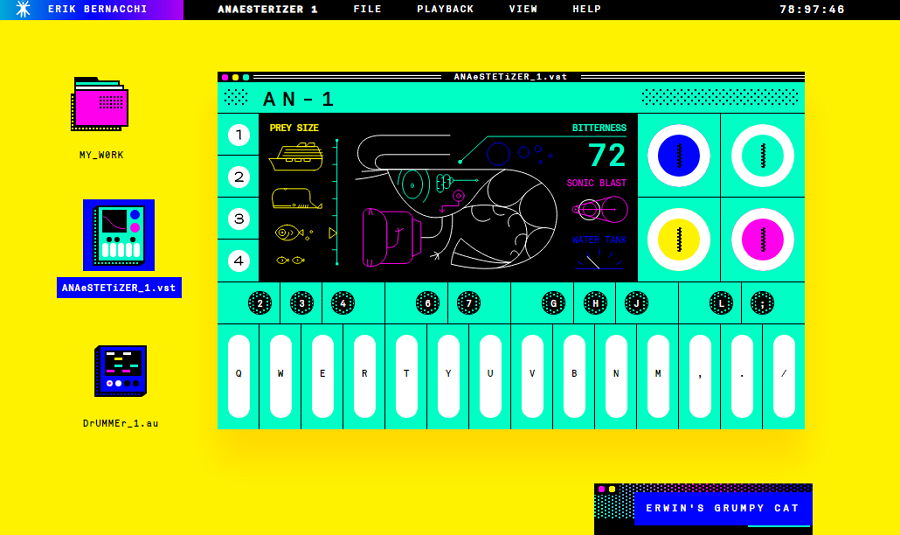Open the DrUMMEr_1.au desktop icon
The image size is (900, 535).
point(121,371)
